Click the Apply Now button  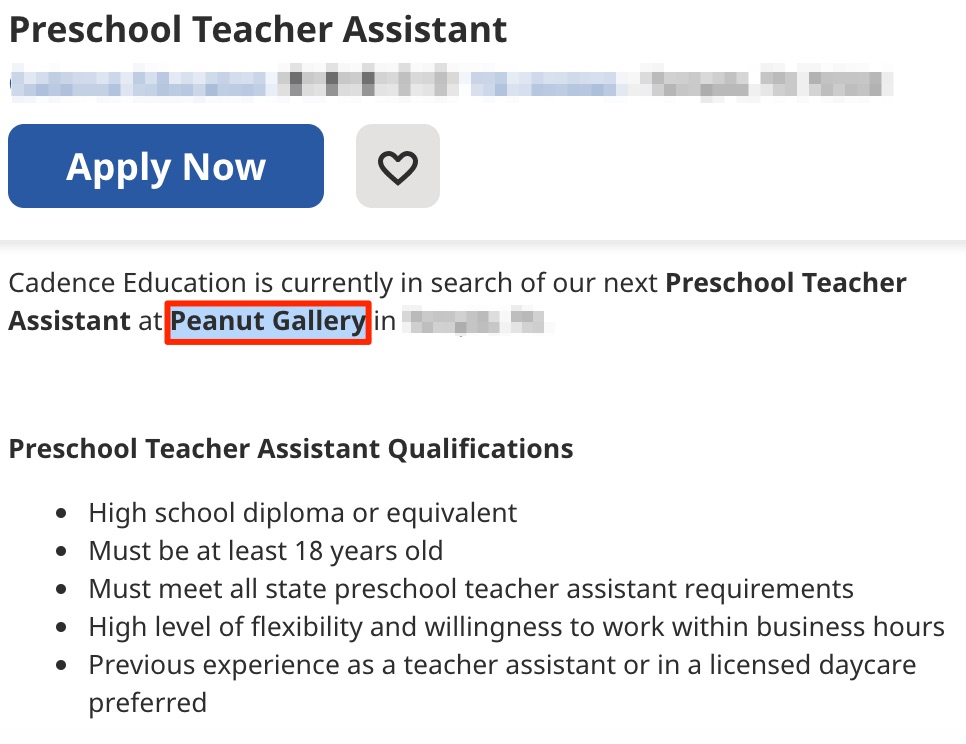(166, 166)
